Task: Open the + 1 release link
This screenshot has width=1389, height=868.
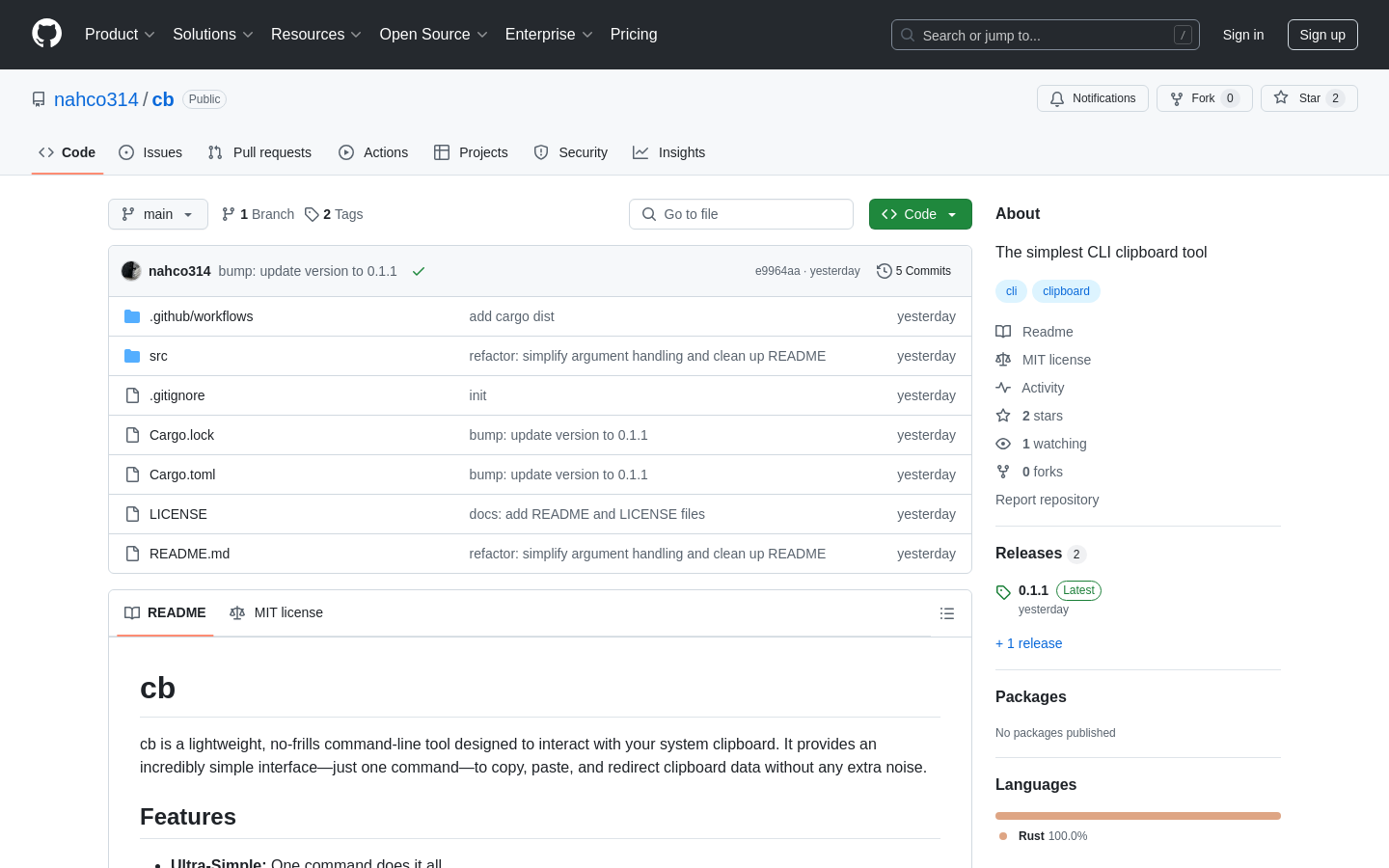Action: pyautogui.click(x=1028, y=643)
